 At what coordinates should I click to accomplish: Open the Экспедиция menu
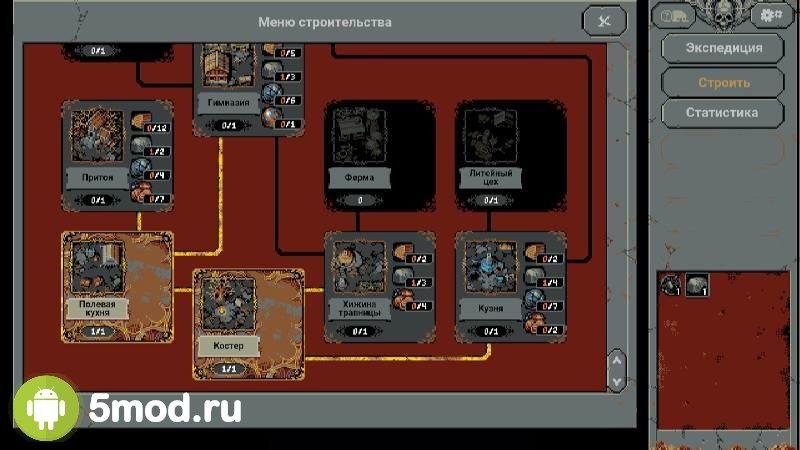click(724, 47)
